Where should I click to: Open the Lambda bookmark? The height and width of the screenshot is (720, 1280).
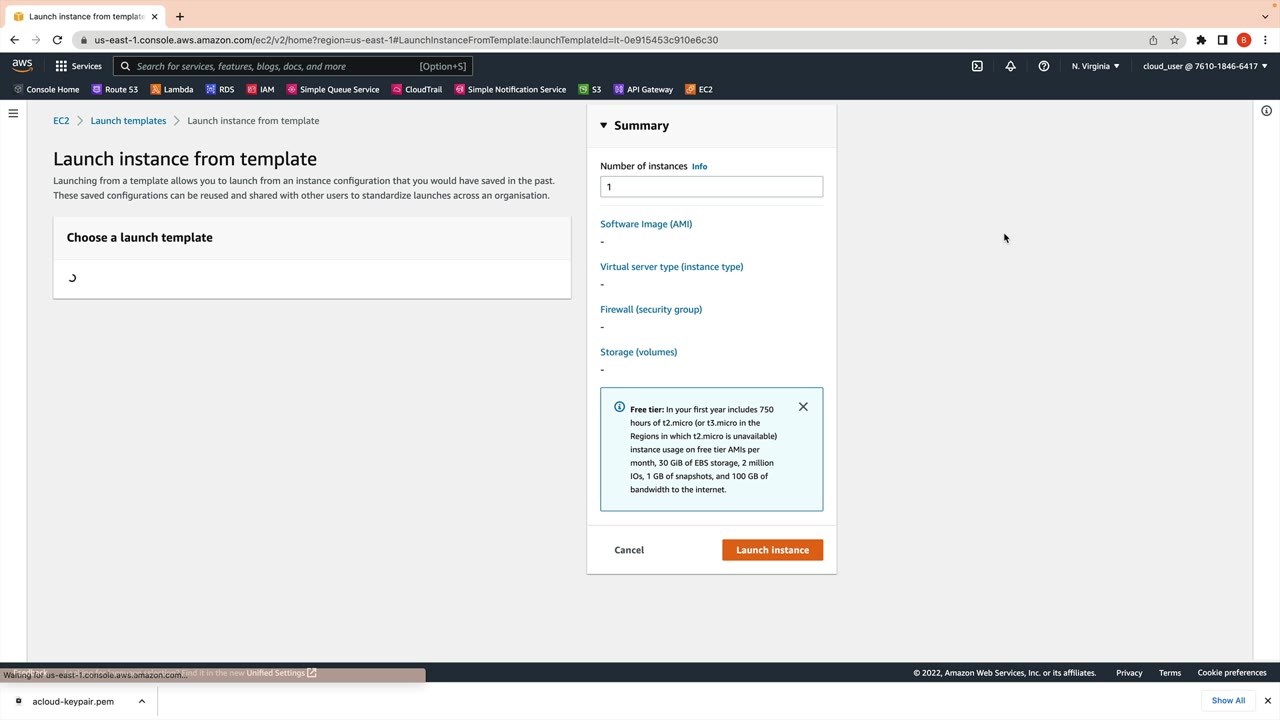[172, 89]
